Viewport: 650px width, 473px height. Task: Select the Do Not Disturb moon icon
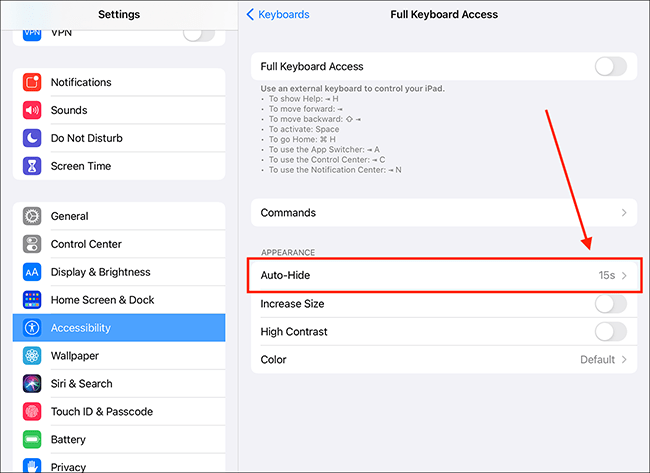click(32, 138)
